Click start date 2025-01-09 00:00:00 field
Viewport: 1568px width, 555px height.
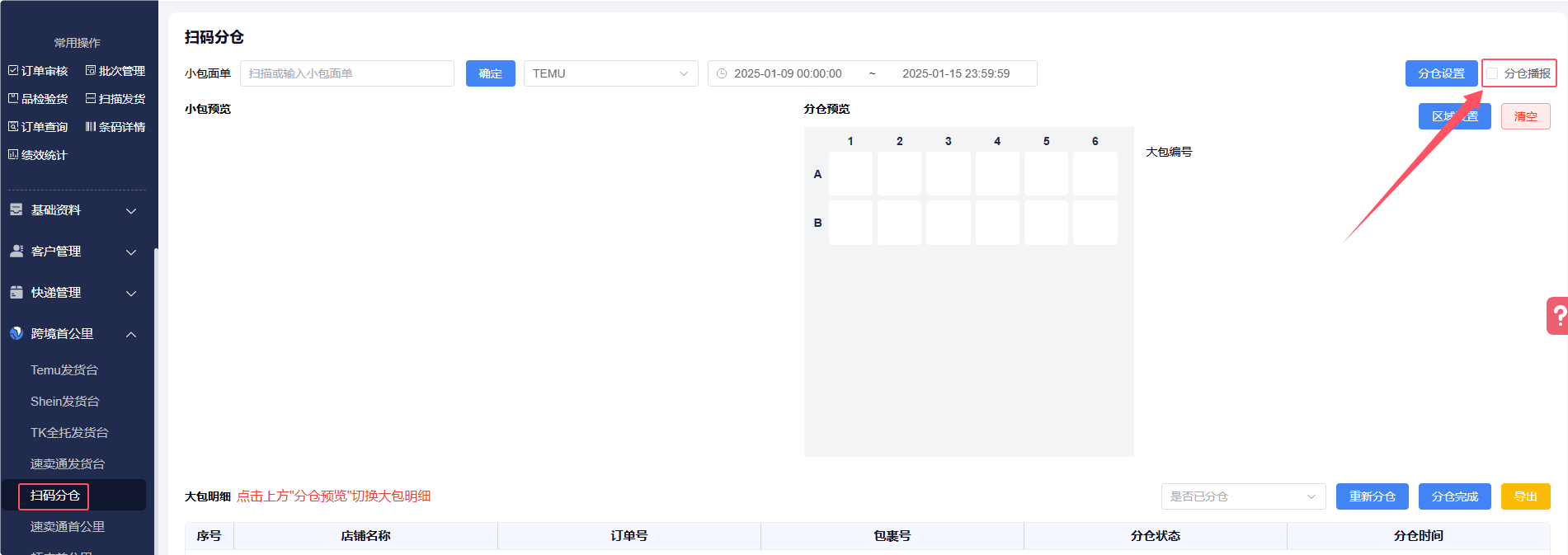point(788,73)
